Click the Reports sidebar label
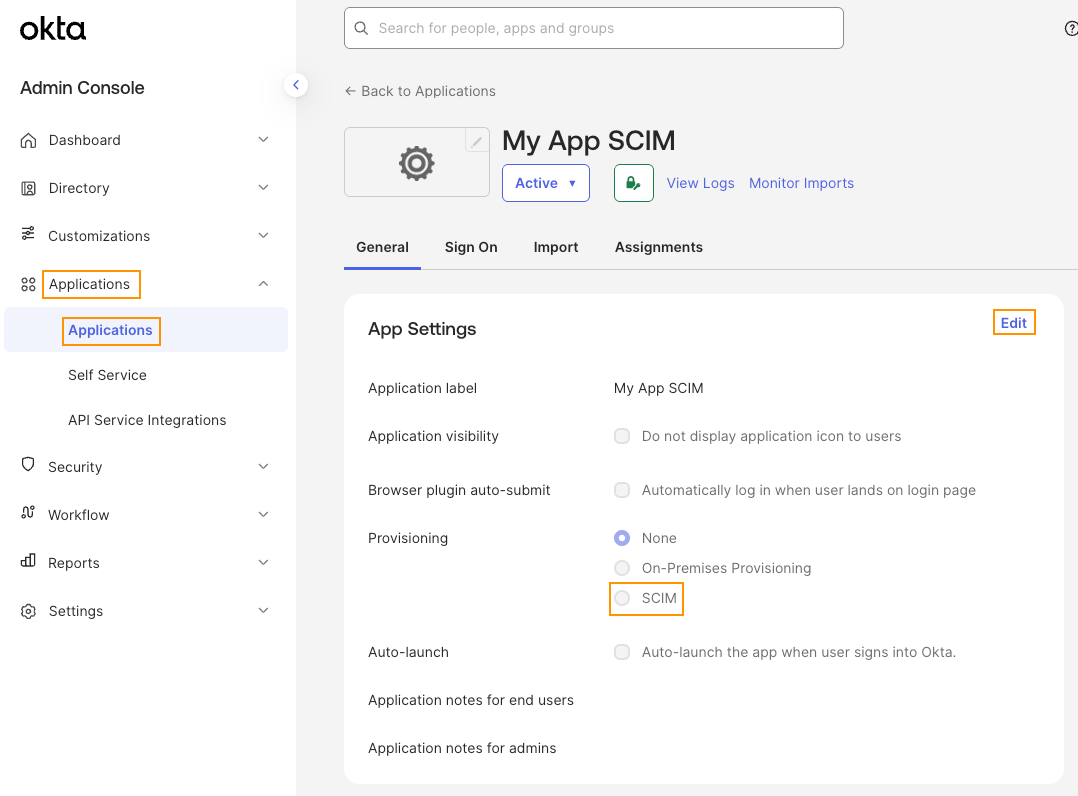The width and height of the screenshot is (1078, 796). click(74, 563)
